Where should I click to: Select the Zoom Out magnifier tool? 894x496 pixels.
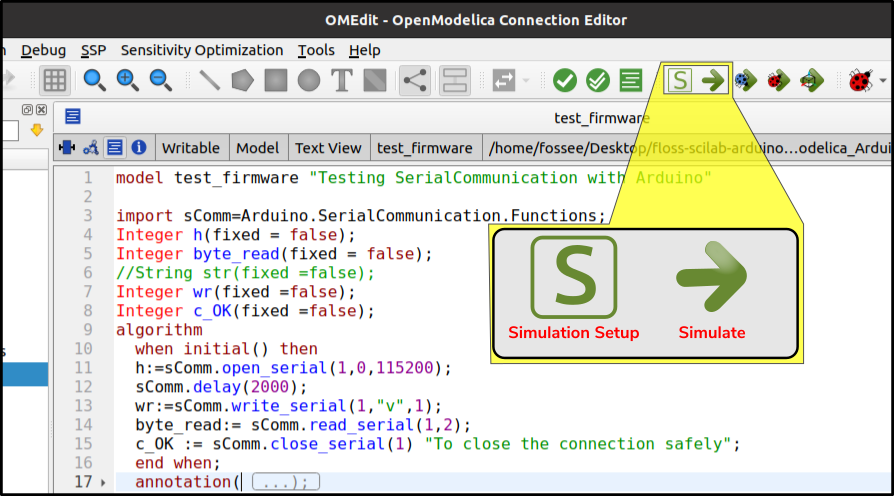(x=160, y=80)
